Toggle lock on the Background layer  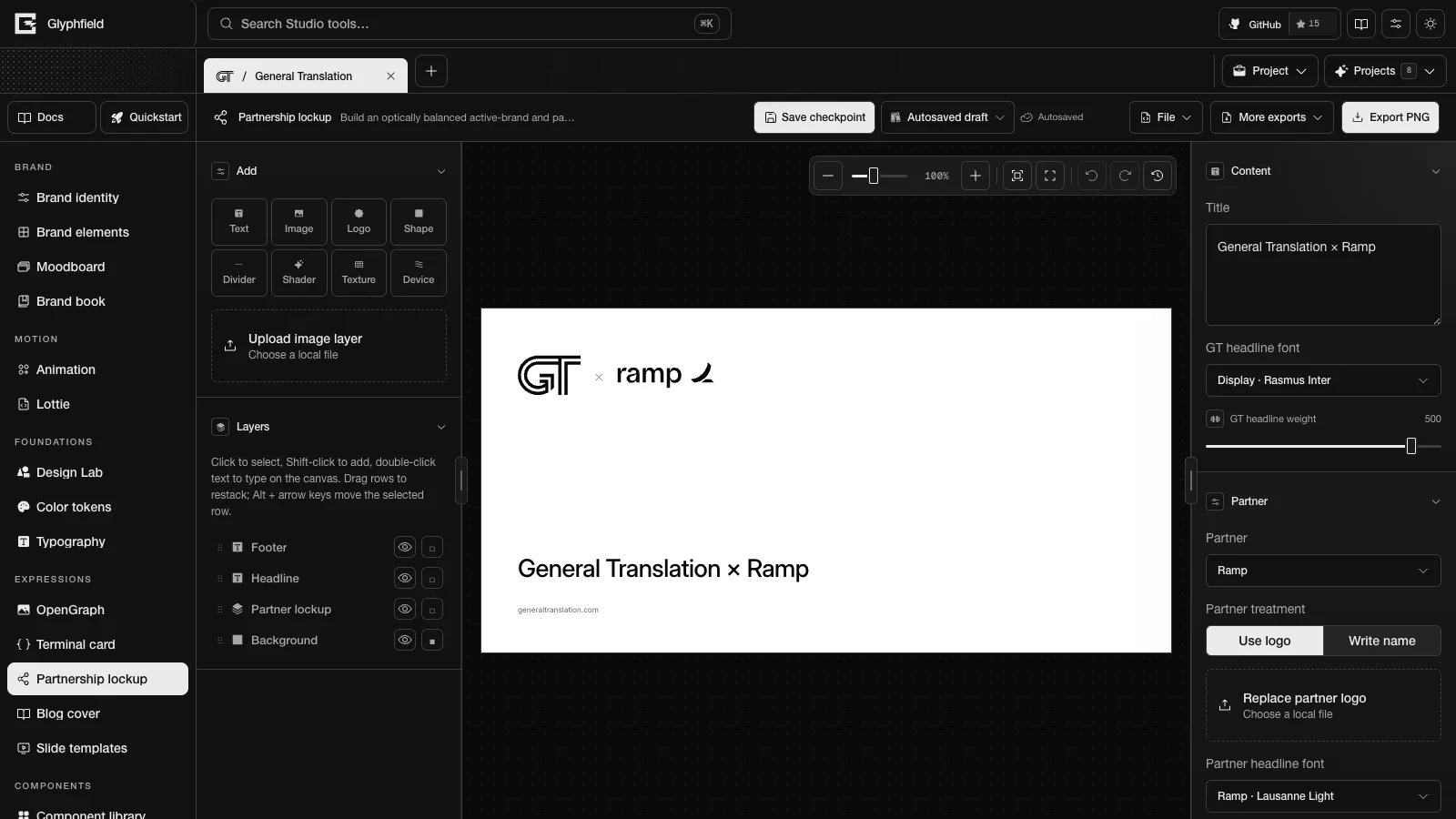coord(432,641)
